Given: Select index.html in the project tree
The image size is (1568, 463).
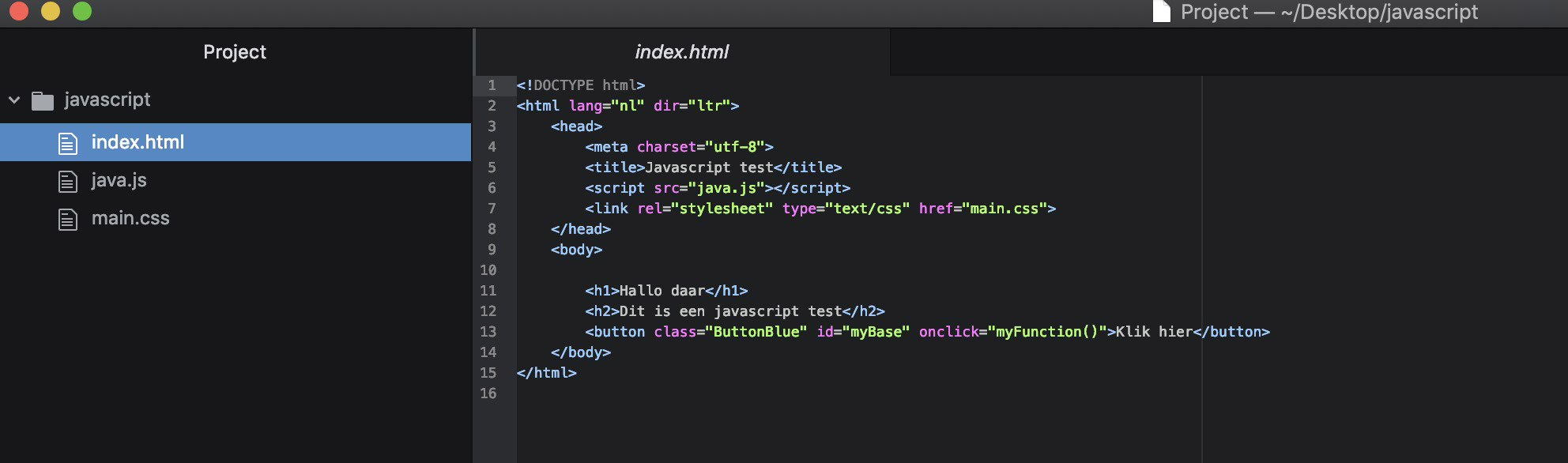Looking at the screenshot, I should pos(138,143).
